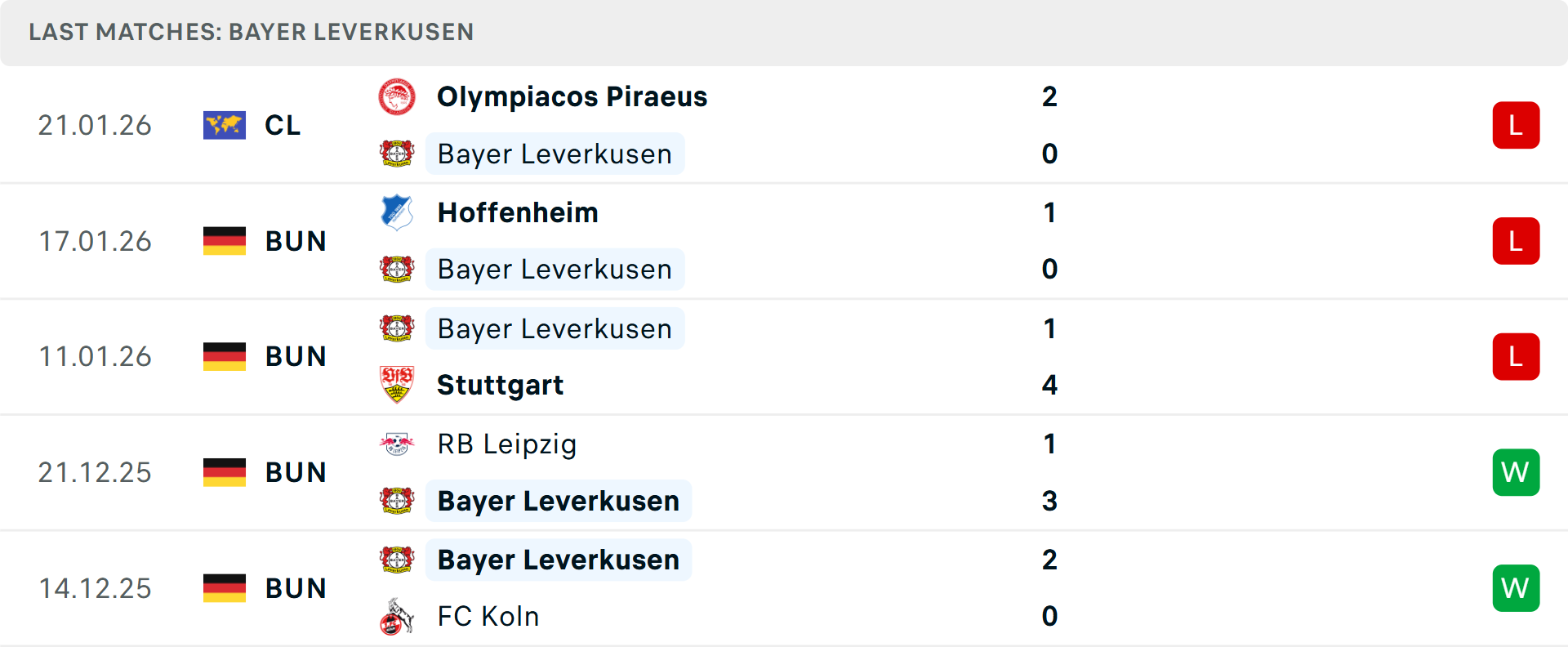Click the win badge for 21.12.25 match
The width and height of the screenshot is (1568, 647).
[1516, 472]
